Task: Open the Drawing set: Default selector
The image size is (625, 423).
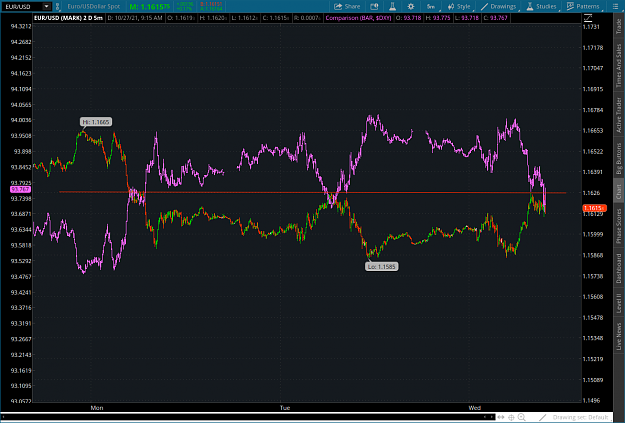Action: coord(580,417)
